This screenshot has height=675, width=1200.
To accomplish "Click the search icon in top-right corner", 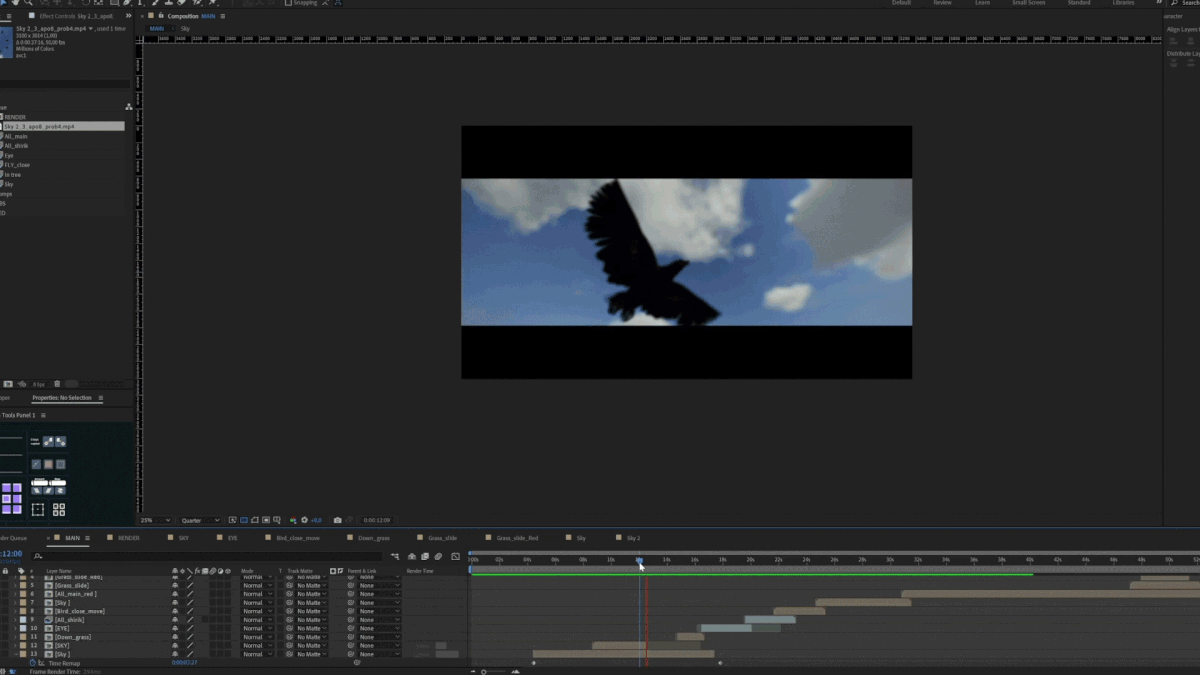I will (1174, 3).
